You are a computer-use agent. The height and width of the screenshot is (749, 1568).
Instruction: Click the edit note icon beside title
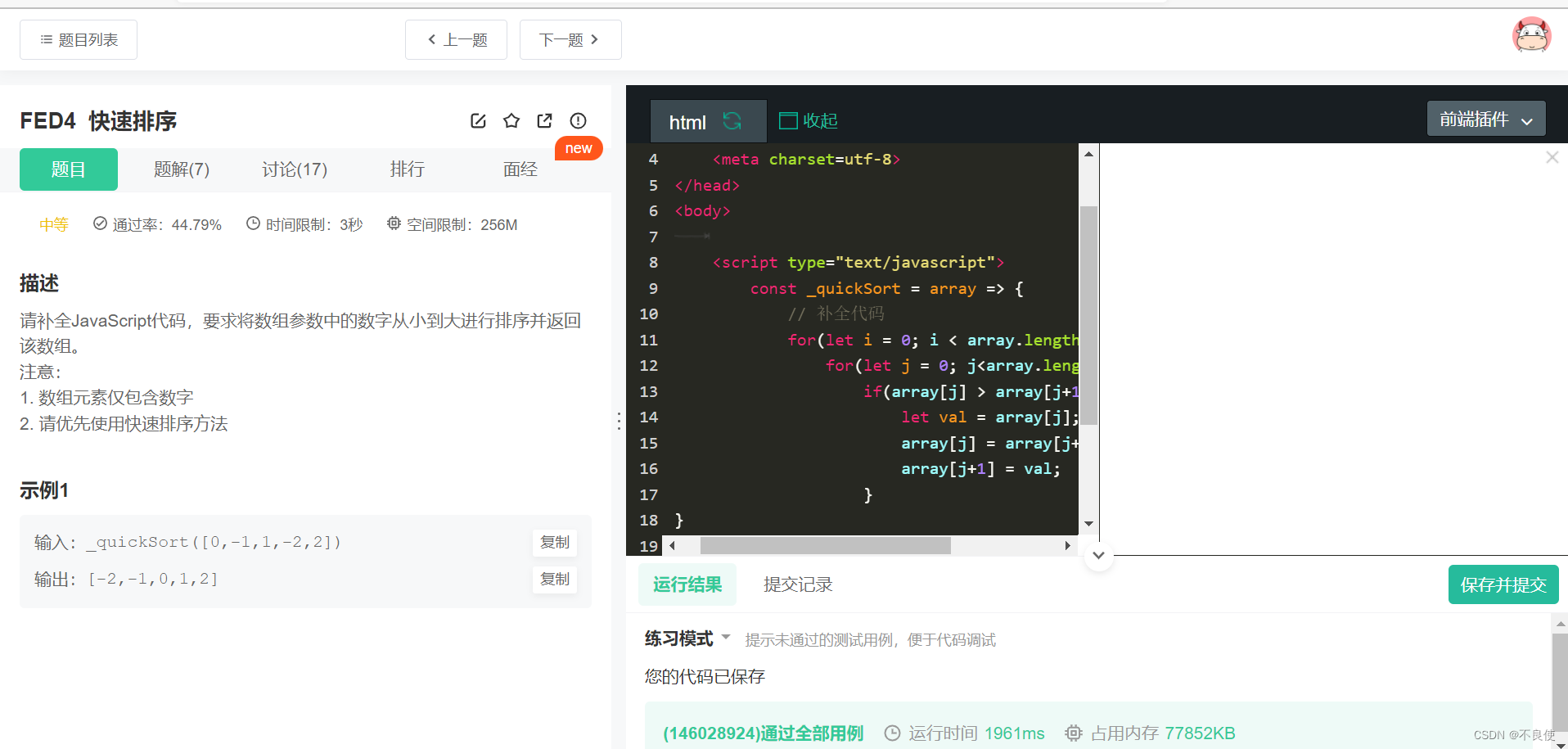coord(479,121)
